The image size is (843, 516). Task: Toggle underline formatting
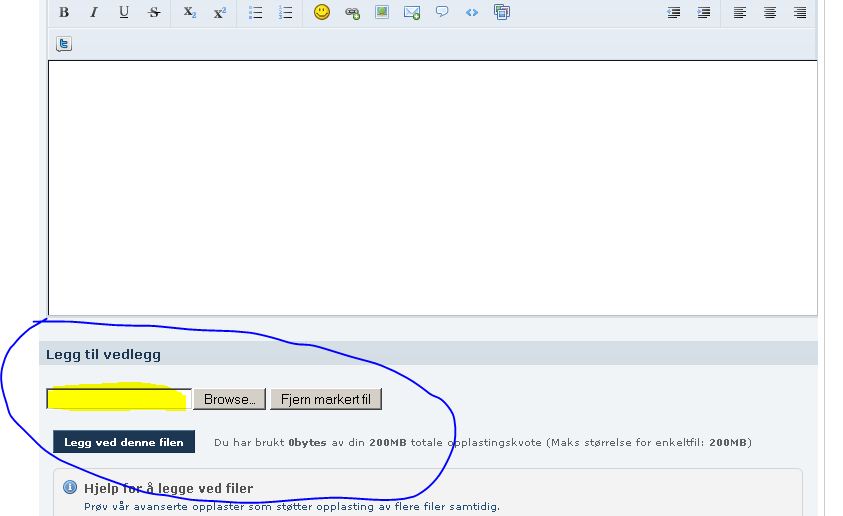tap(124, 12)
